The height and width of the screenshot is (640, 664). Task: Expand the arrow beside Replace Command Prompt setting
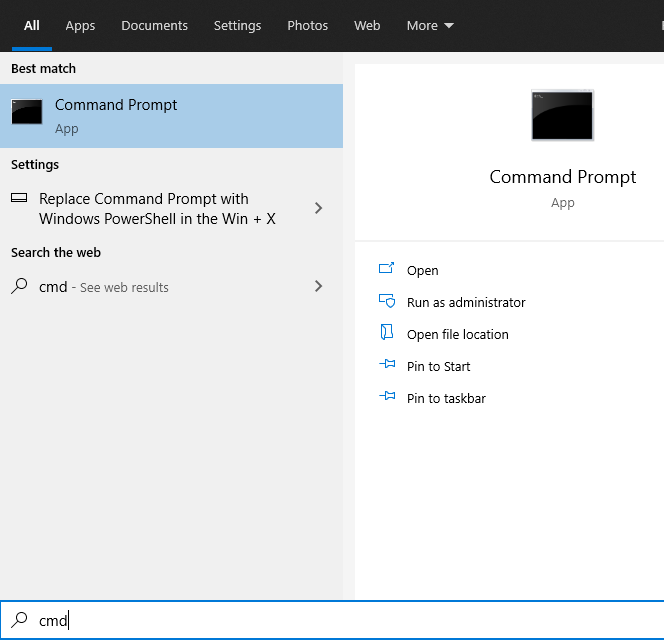318,208
